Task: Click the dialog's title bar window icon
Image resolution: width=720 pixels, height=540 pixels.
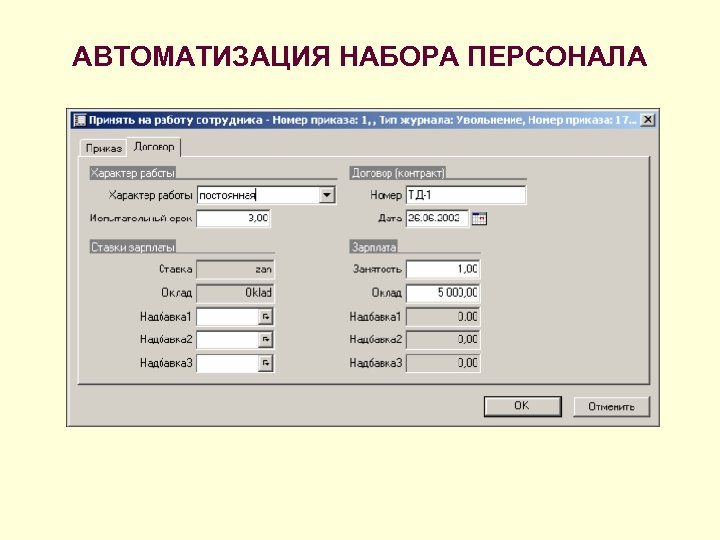Action: click(x=79, y=120)
